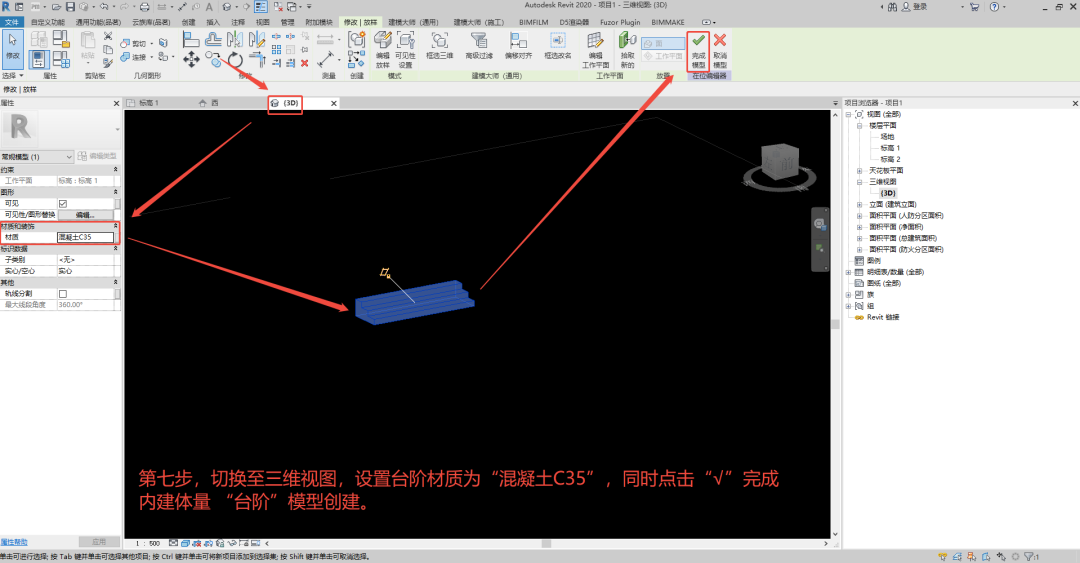Select Revit 链接 in project browser
1080x563 pixels.
tap(882, 317)
